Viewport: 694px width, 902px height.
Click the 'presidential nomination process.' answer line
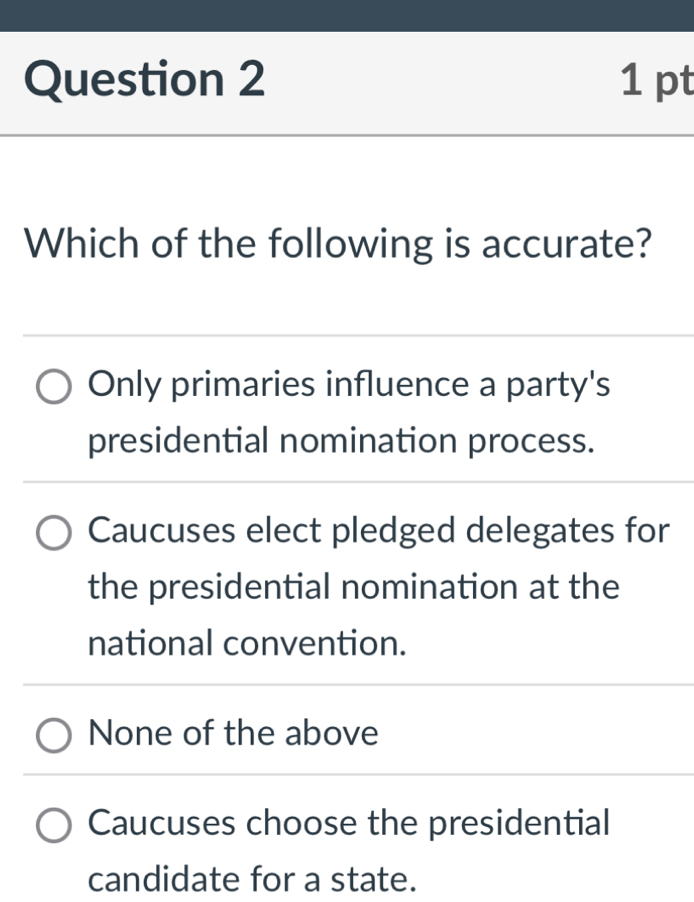[x=341, y=441]
